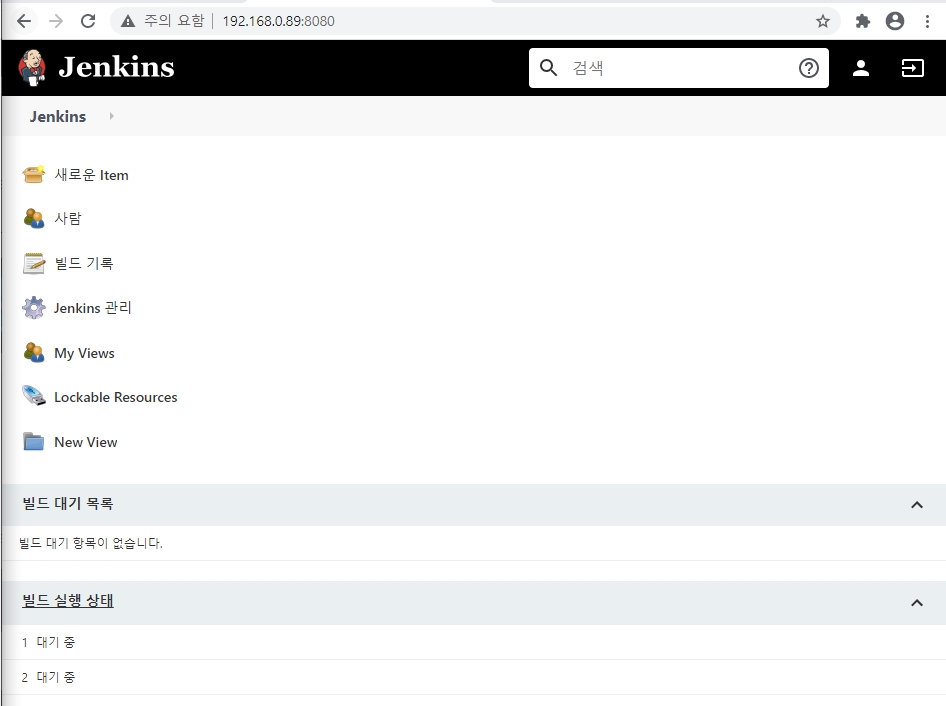Click the New View folder icon
This screenshot has width=946, height=706.
coord(34,442)
